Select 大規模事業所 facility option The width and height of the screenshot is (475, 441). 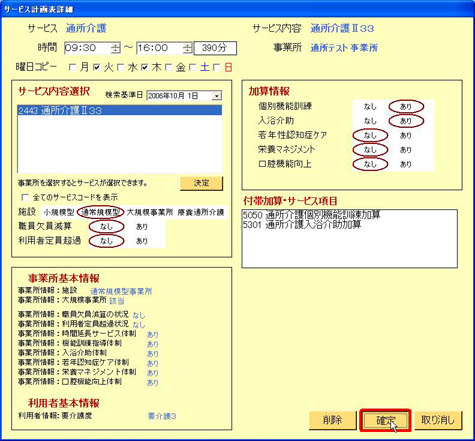point(150,212)
